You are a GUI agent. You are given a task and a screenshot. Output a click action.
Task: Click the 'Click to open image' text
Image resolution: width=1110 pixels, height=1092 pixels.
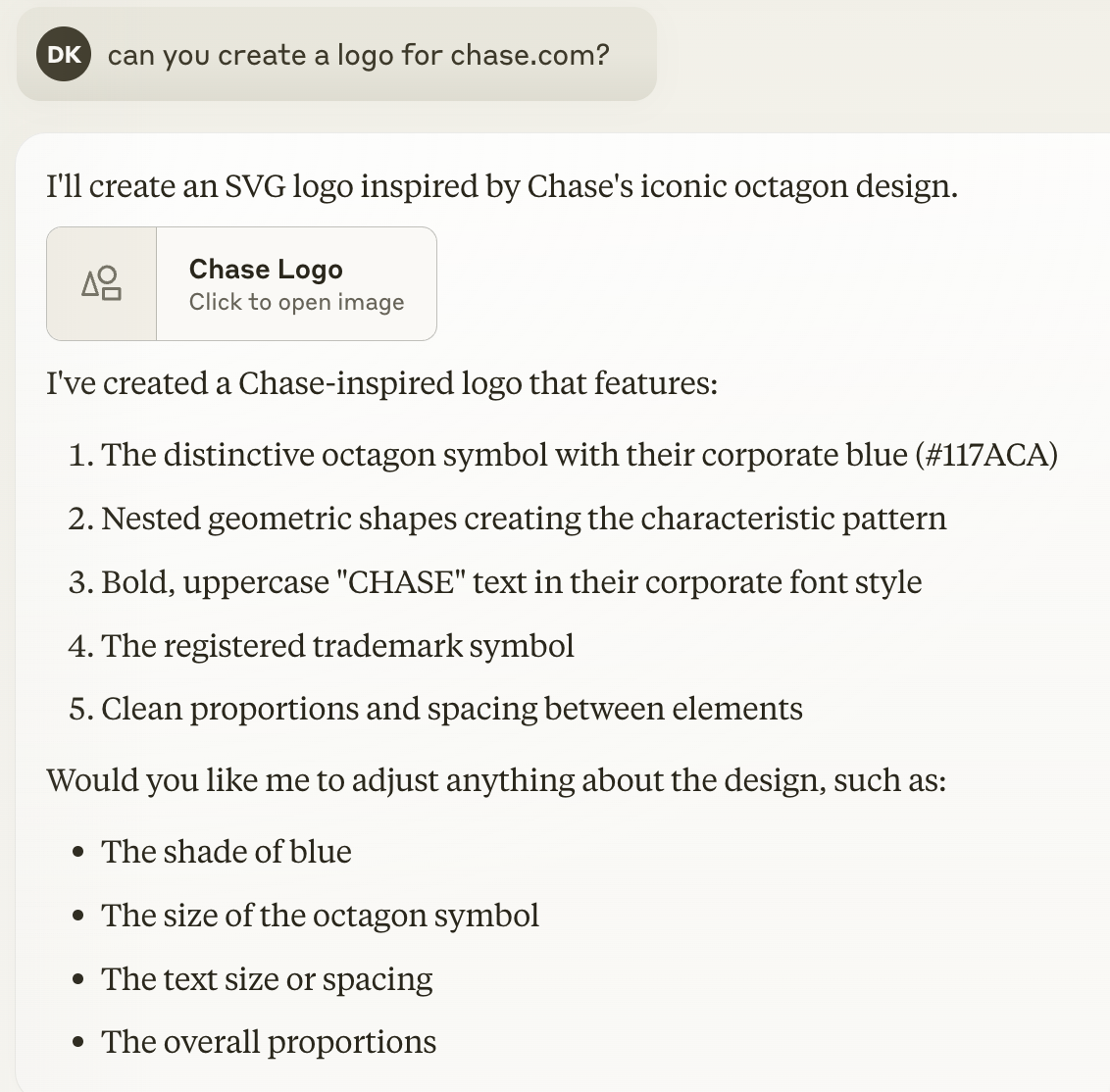click(296, 302)
